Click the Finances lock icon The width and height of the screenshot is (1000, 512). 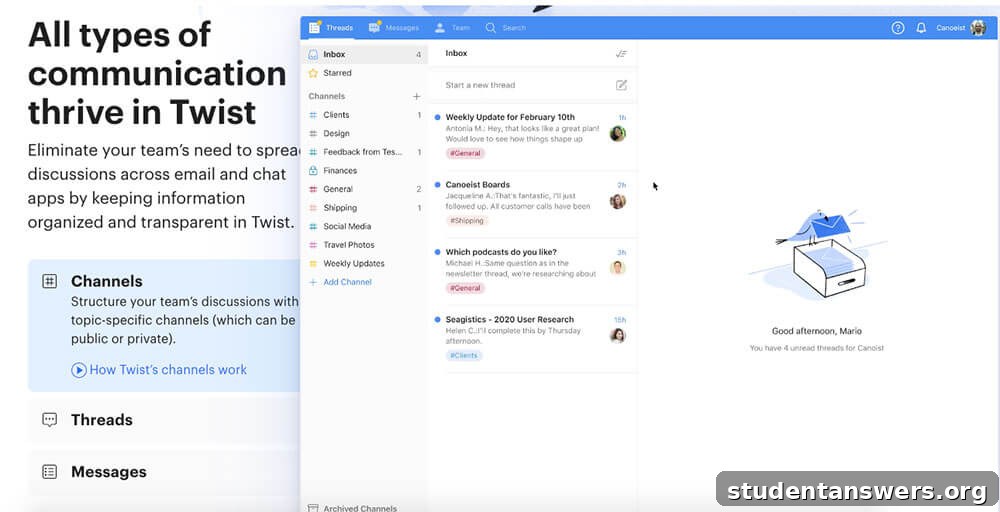click(312, 170)
